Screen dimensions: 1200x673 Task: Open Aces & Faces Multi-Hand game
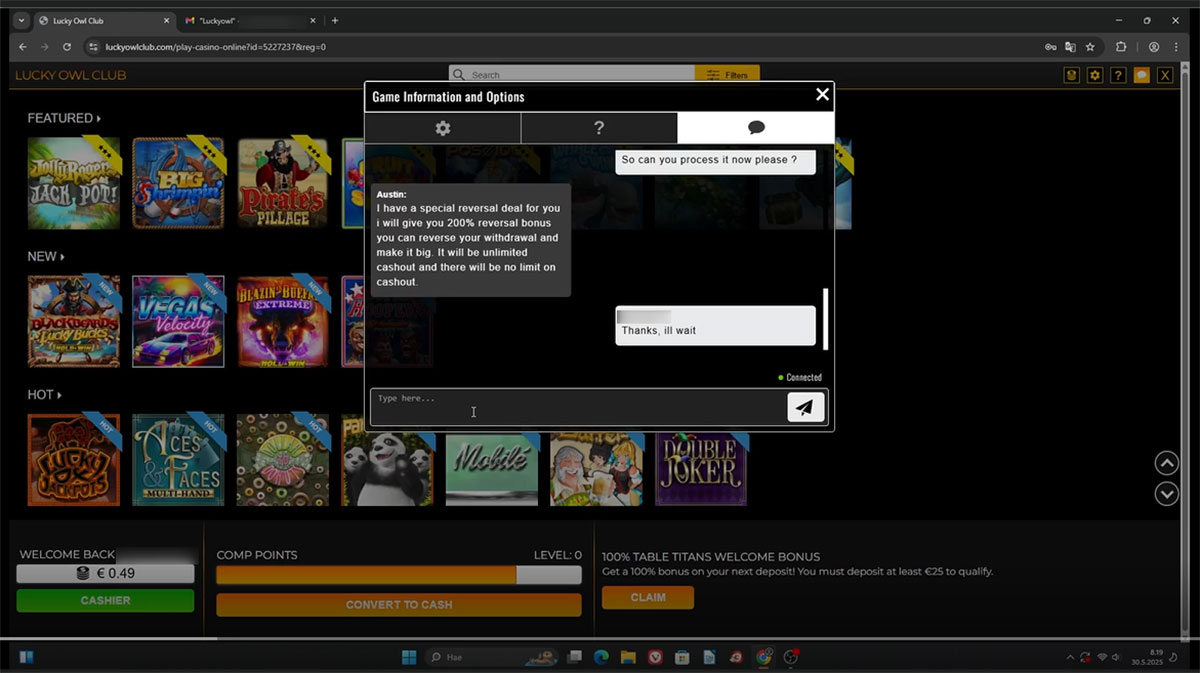178,460
